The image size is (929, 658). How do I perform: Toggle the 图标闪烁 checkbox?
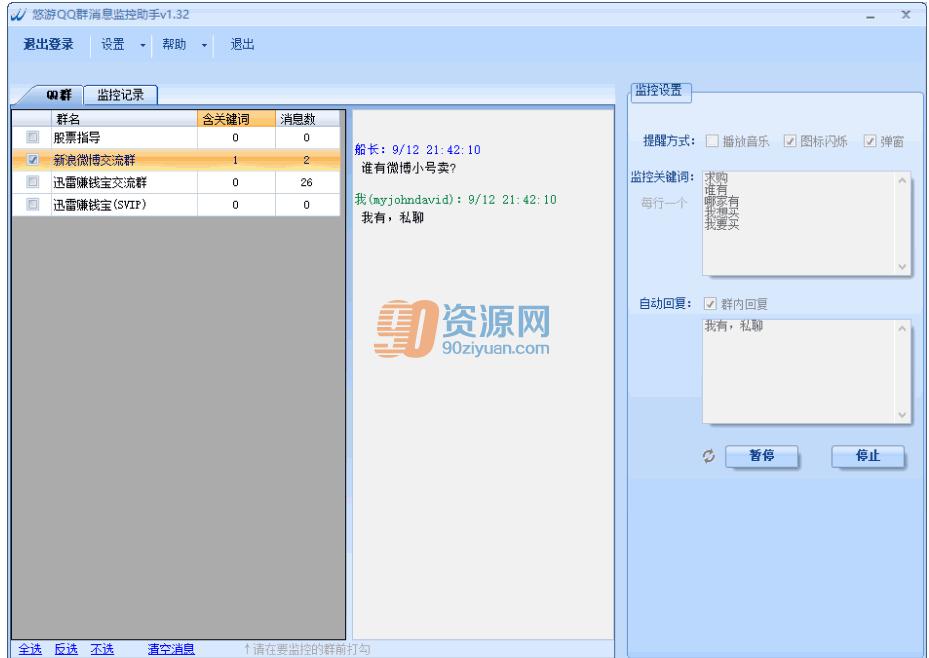(790, 141)
